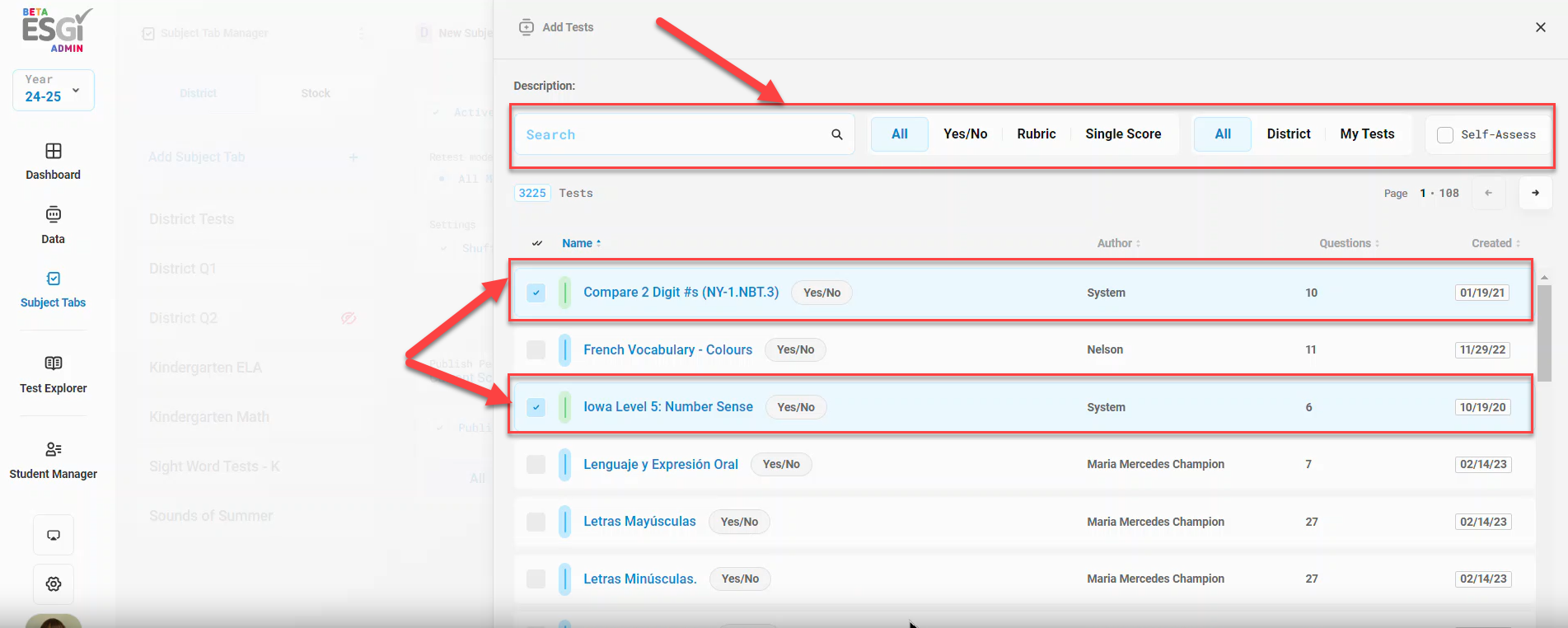The image size is (1568, 628).
Task: Click plus icon next to Add Subject Tab
Action: tap(353, 157)
